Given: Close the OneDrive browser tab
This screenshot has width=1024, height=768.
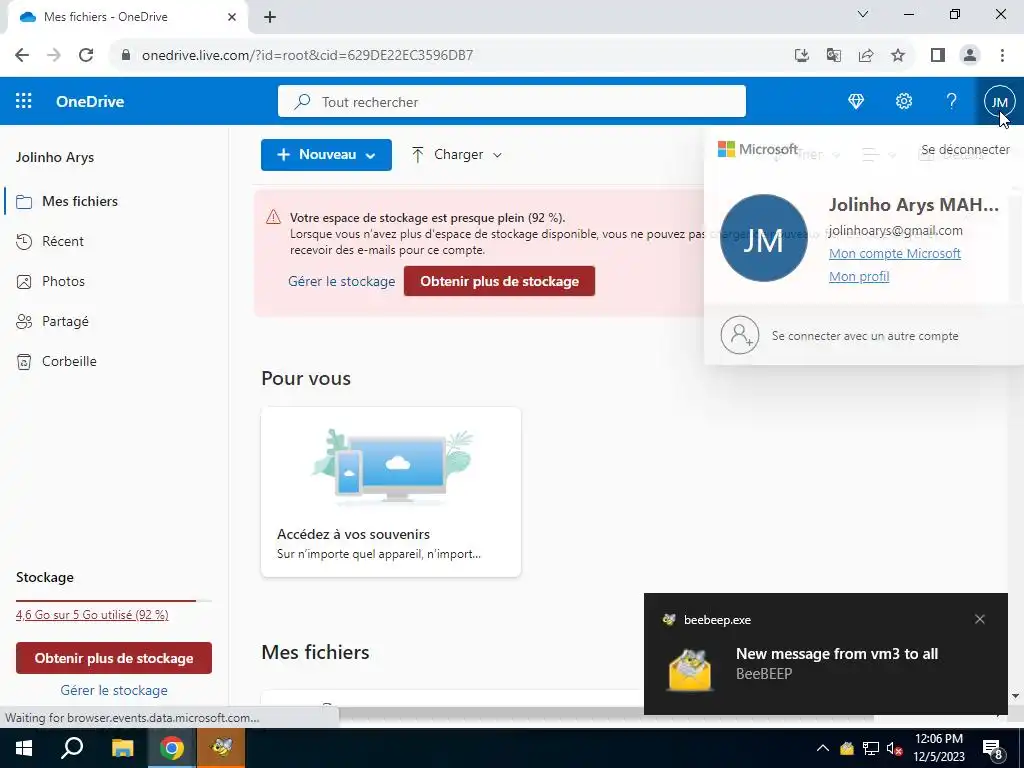Looking at the screenshot, I should [x=232, y=17].
